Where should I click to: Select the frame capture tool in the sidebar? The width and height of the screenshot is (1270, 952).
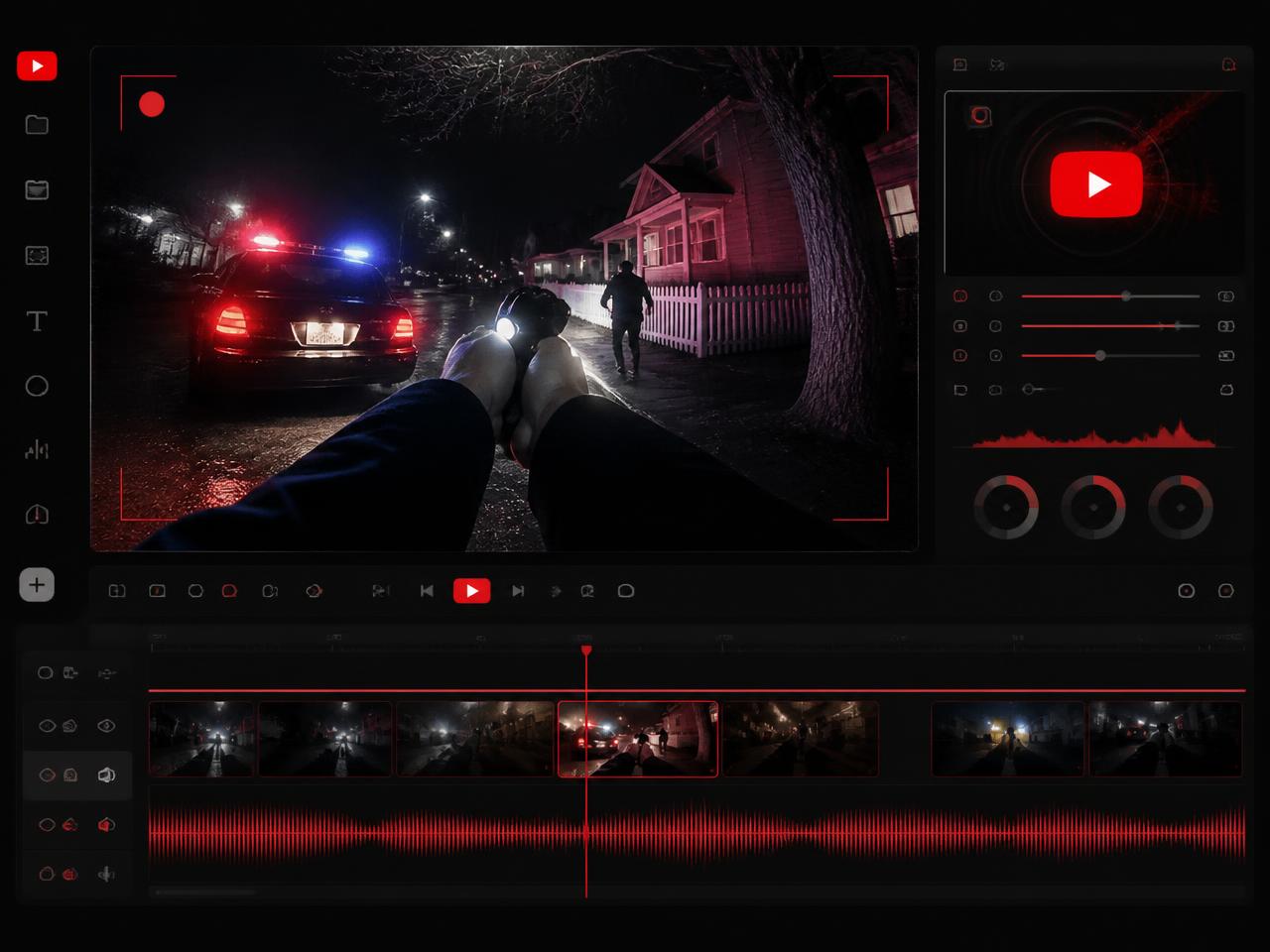pos(37,256)
